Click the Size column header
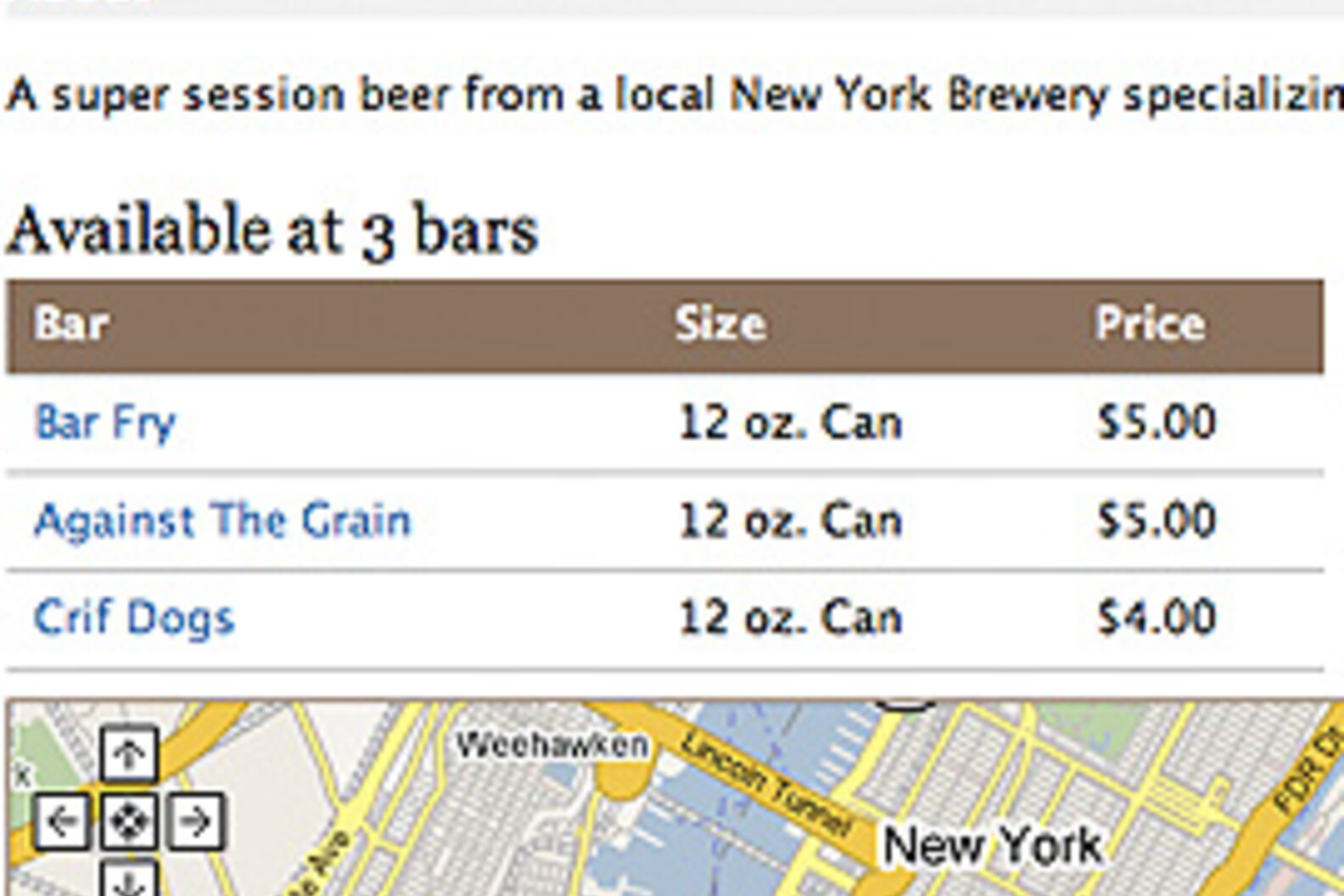Screen dimensions: 1344x896 point(720,324)
